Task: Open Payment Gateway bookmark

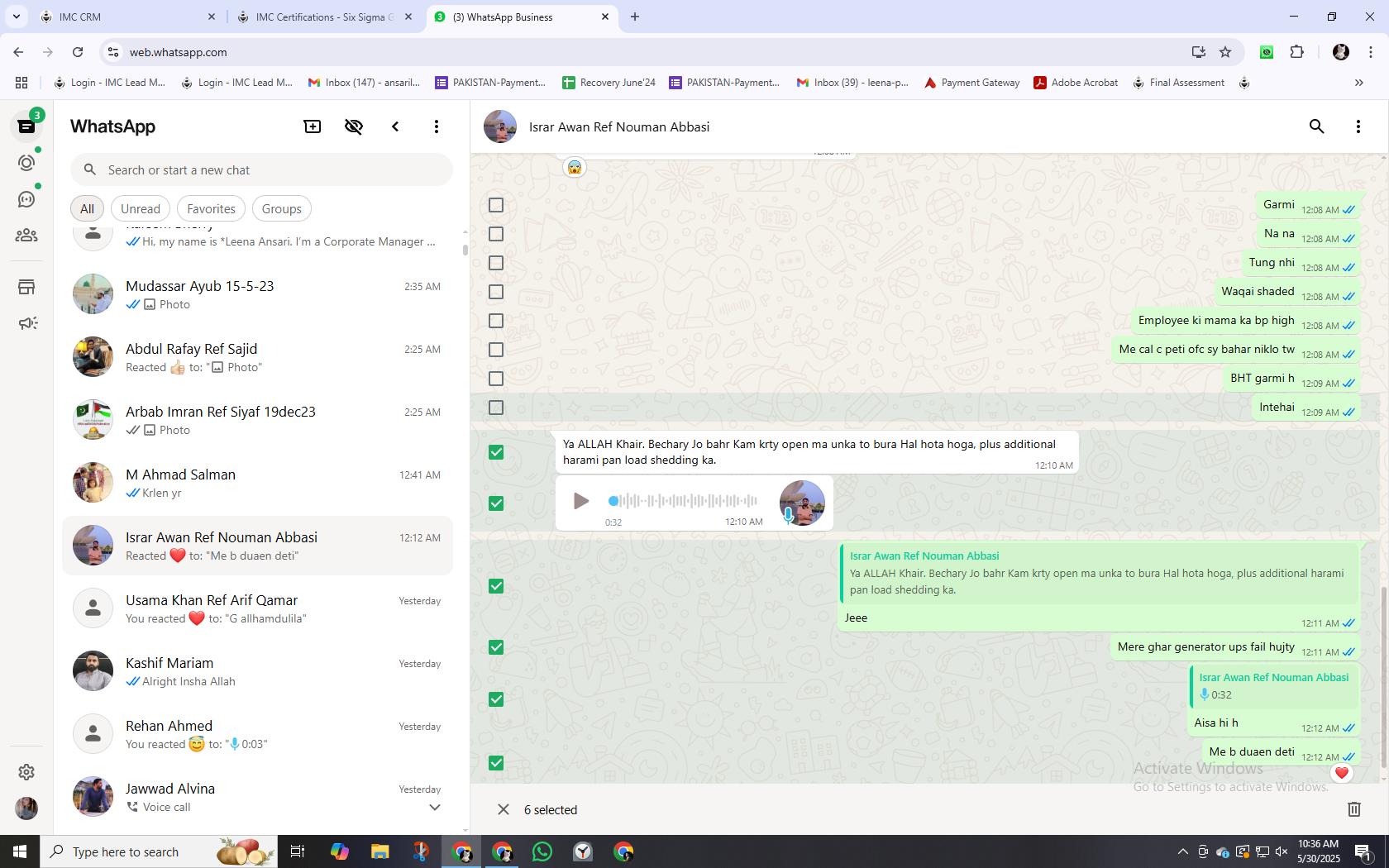Action: coord(971,83)
